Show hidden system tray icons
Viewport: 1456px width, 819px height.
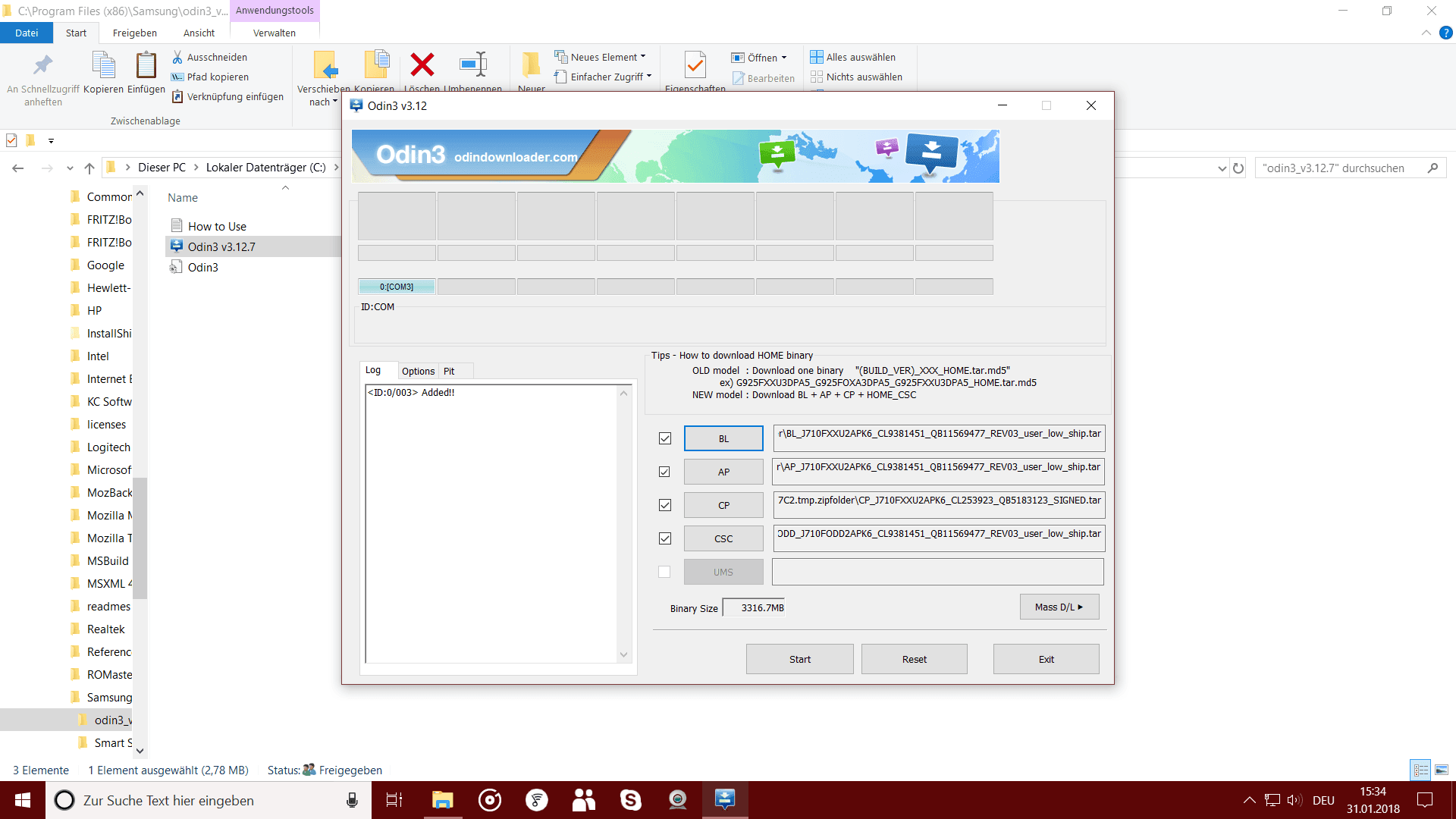point(1249,800)
